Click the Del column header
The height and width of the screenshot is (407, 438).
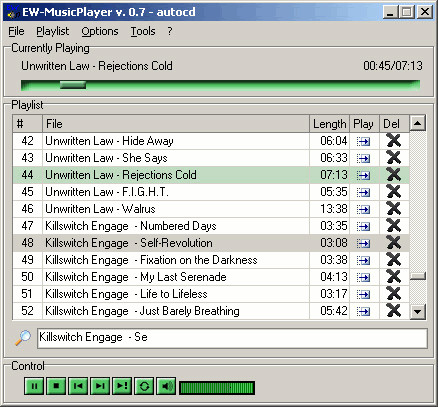click(394, 124)
